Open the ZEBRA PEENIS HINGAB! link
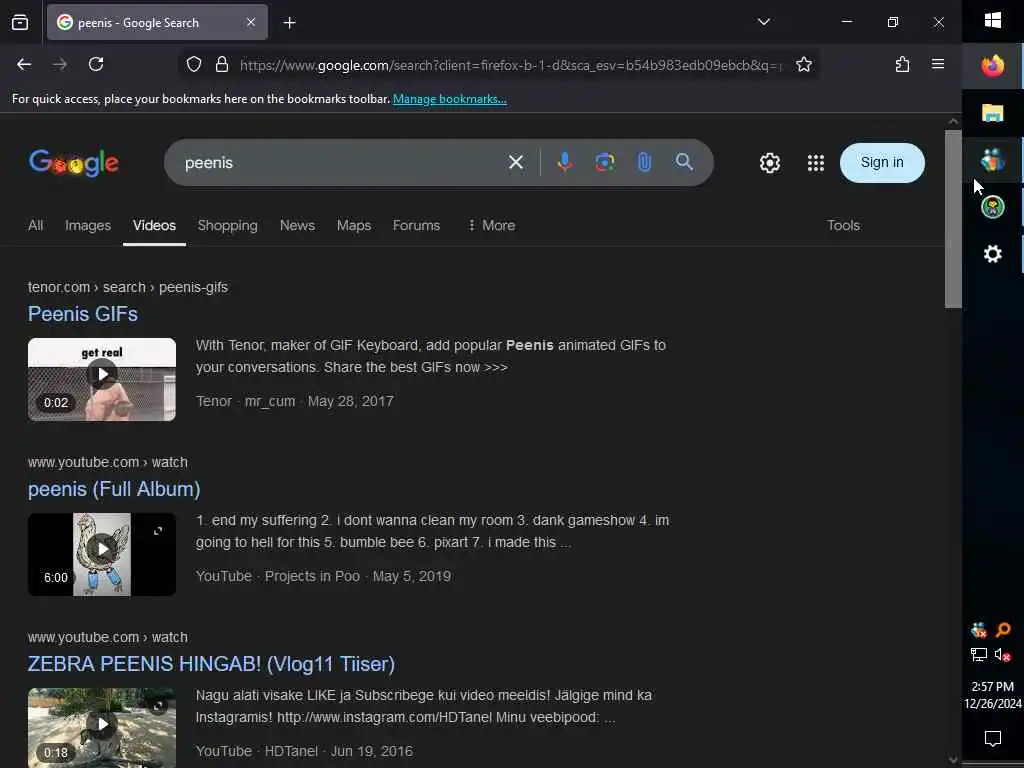This screenshot has height=768, width=1024. pyautogui.click(x=211, y=664)
